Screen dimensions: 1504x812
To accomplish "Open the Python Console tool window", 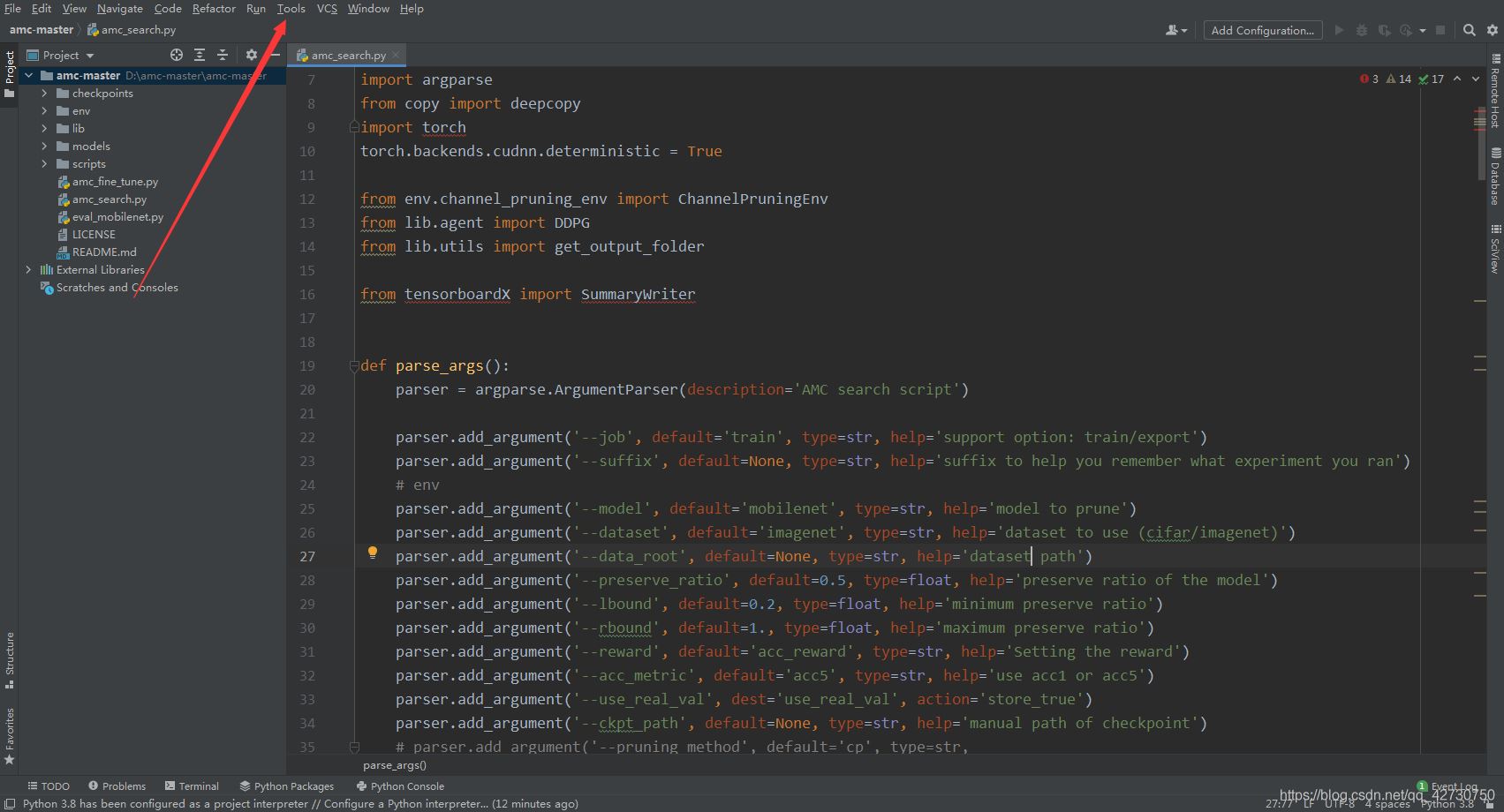I will [x=400, y=786].
